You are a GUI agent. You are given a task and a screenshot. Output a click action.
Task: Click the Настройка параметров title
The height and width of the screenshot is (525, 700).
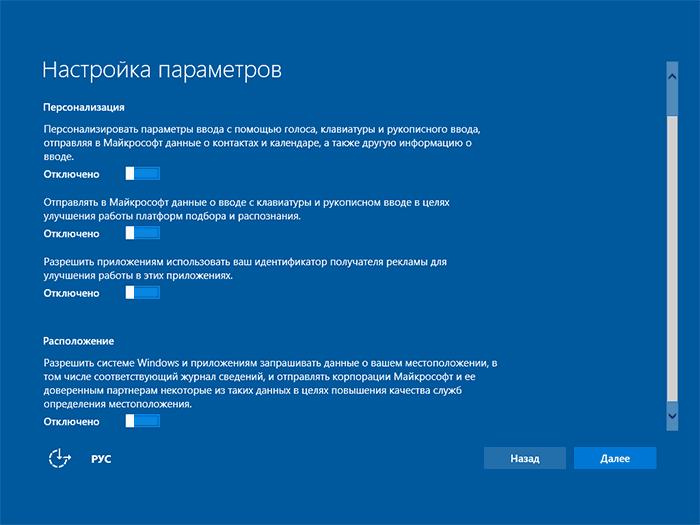[x=162, y=71]
